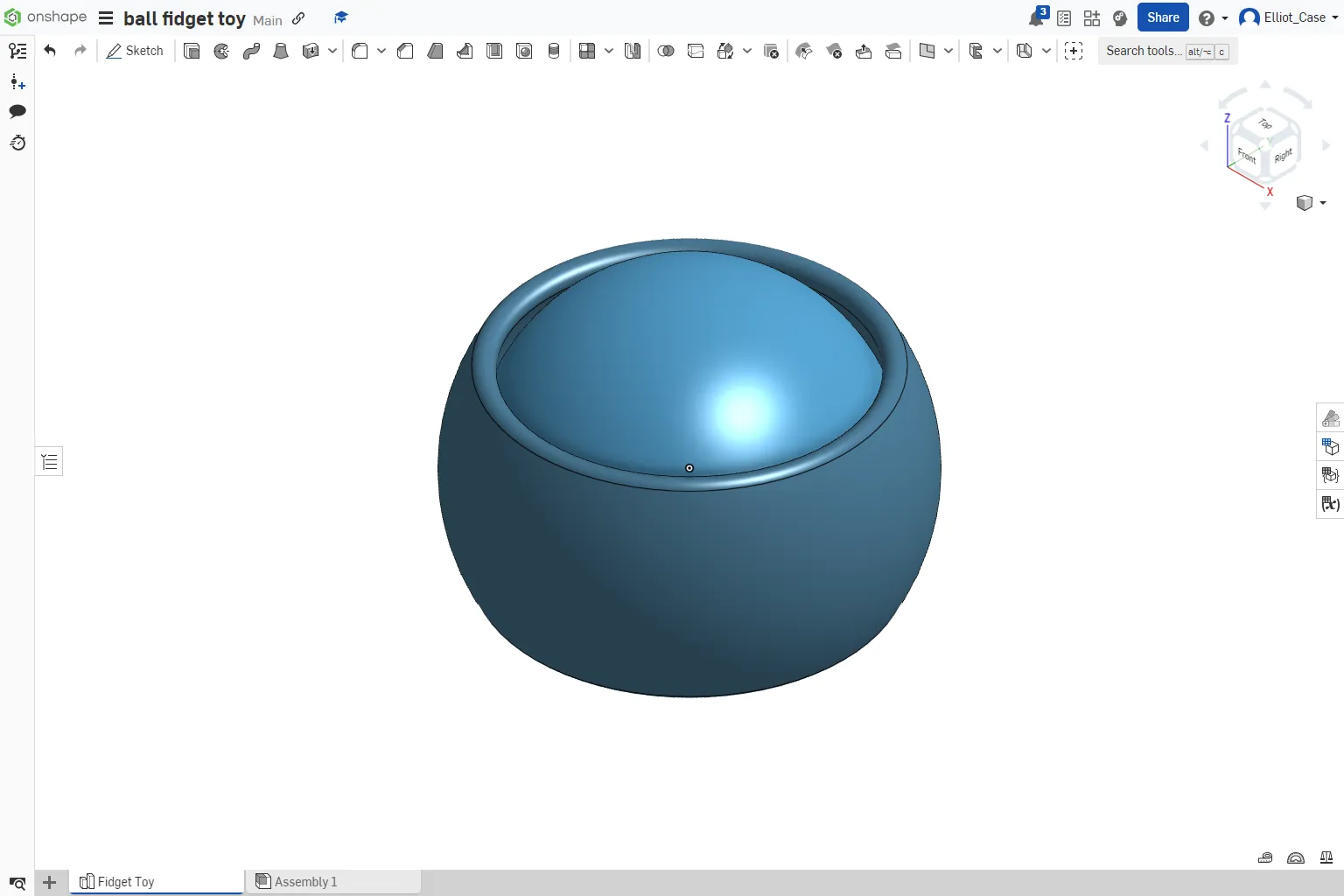1344x896 pixels.
Task: Select the Split tool
Action: click(696, 51)
